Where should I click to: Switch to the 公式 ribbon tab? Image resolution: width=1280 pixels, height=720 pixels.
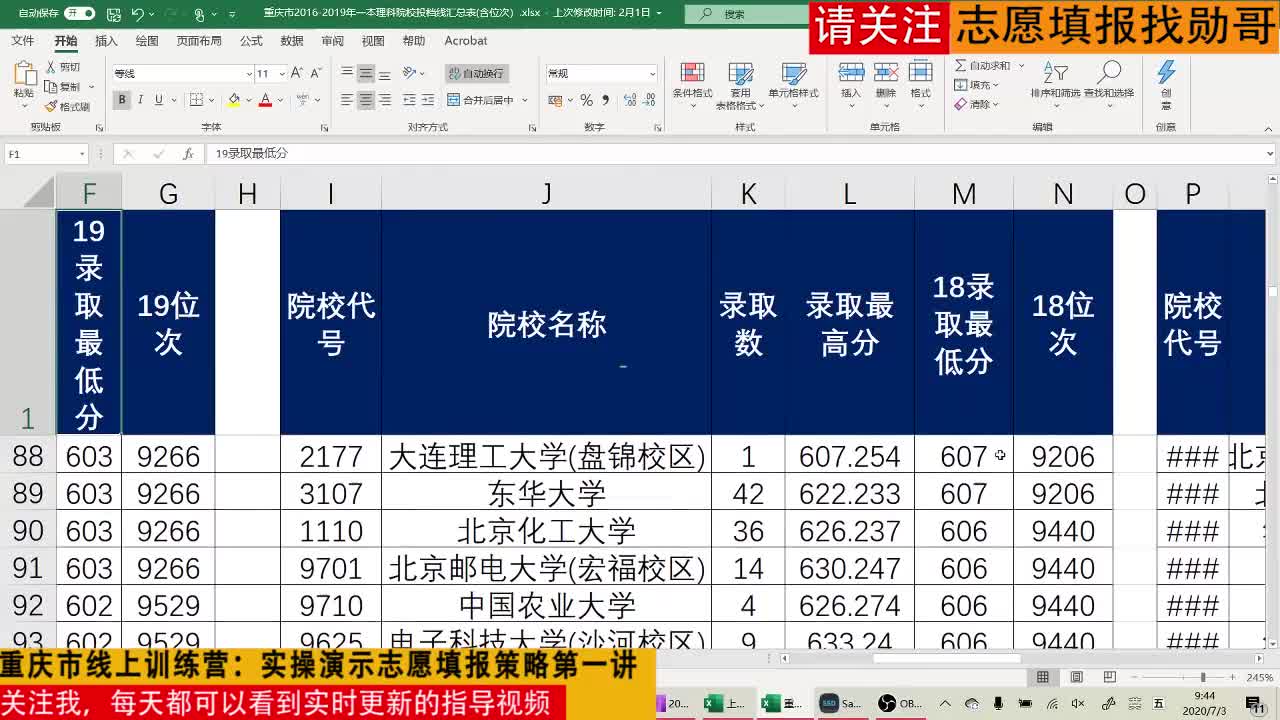tap(251, 41)
